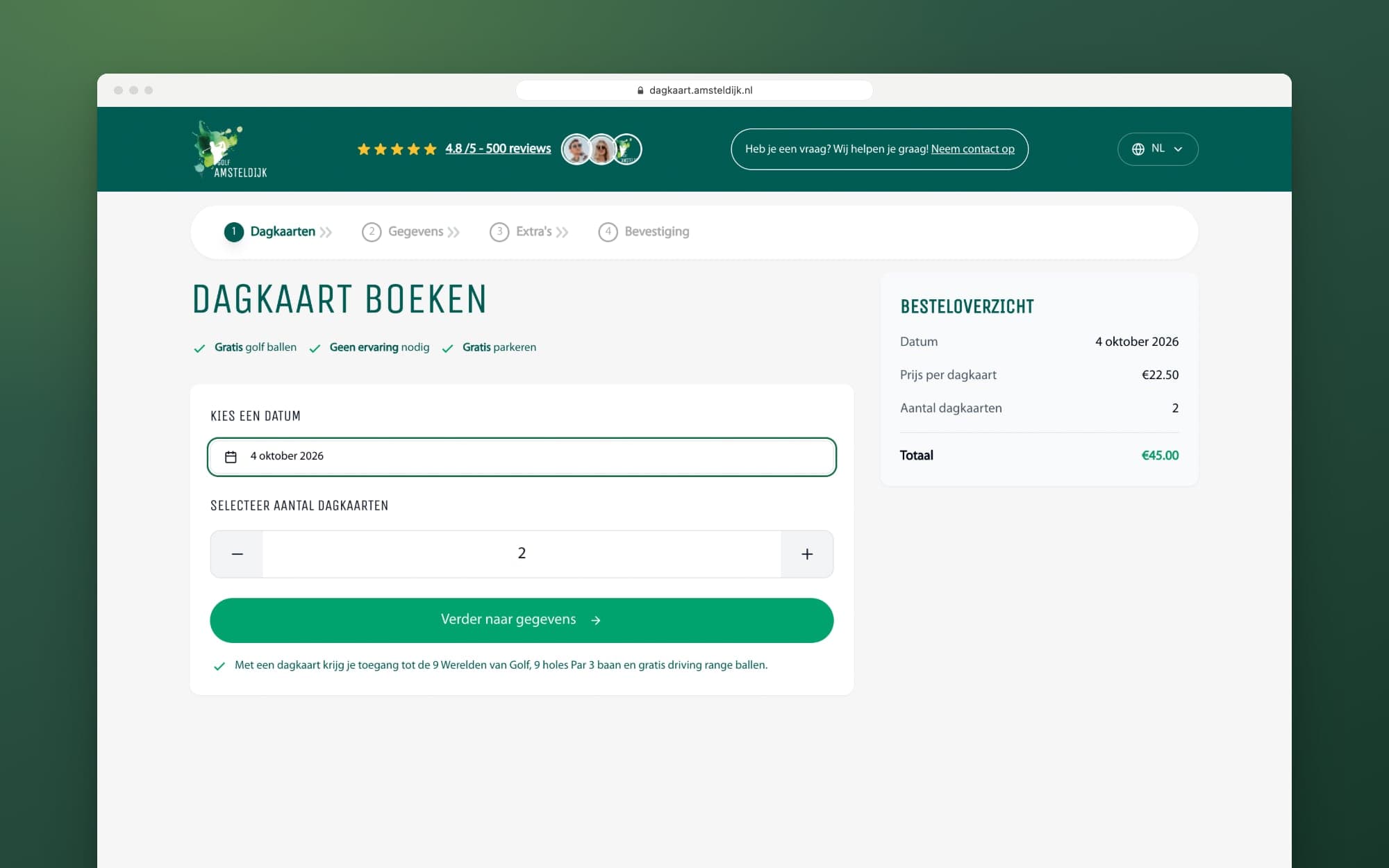
Task: Click the 'Geen ervaring nodig' text
Action: [x=379, y=347]
